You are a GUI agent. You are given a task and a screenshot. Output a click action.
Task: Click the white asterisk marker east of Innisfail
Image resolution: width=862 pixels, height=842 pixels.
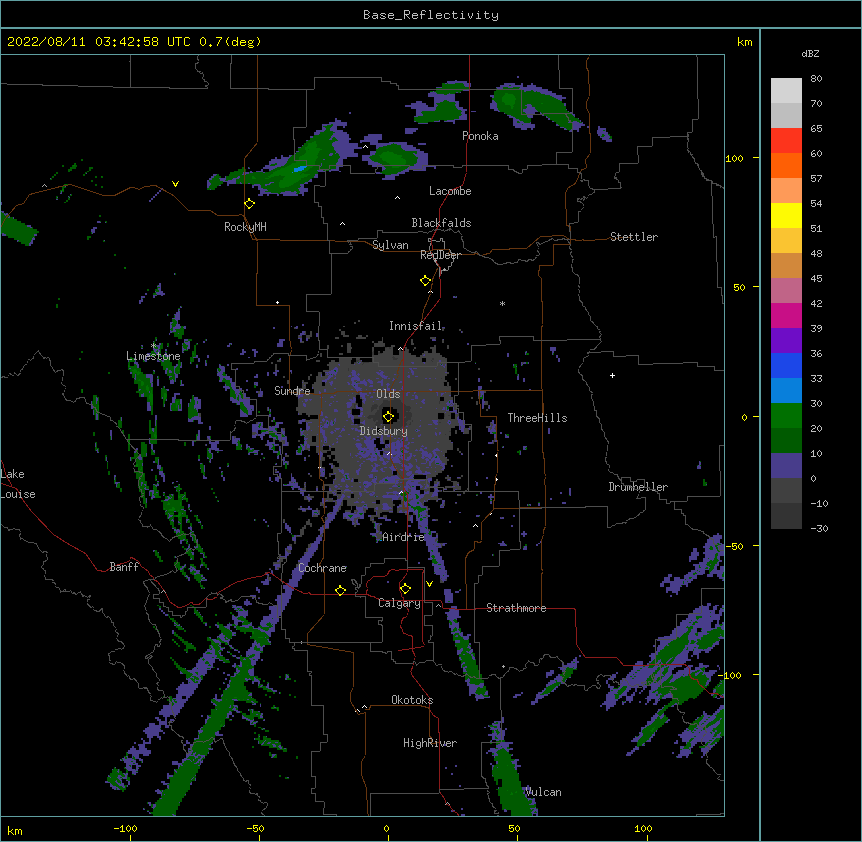[502, 303]
